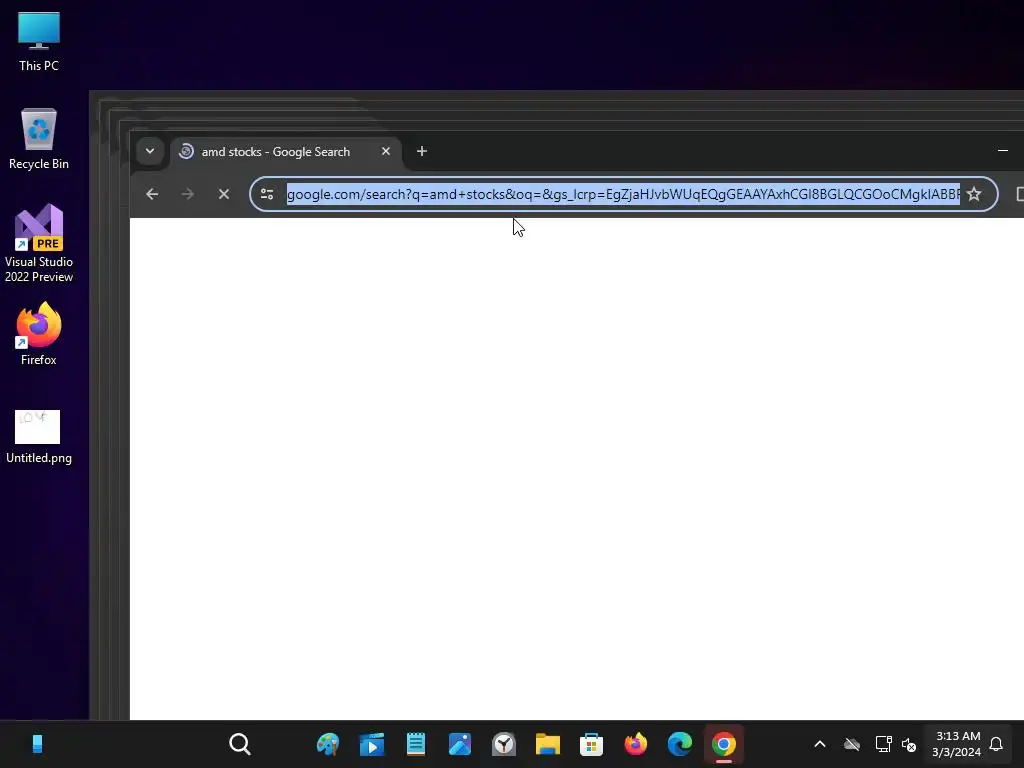1024x768 pixels.
Task: Launch Paint from the taskbar
Action: (328, 744)
